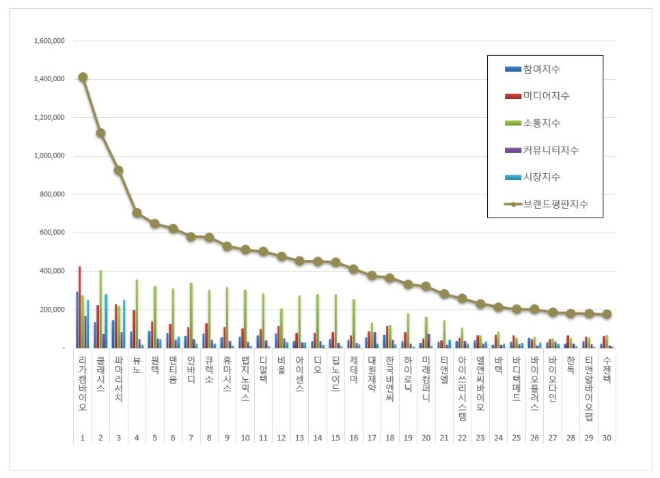Select the 뷰노 line marker at rank 4
The image size is (660, 478).
[137, 213]
